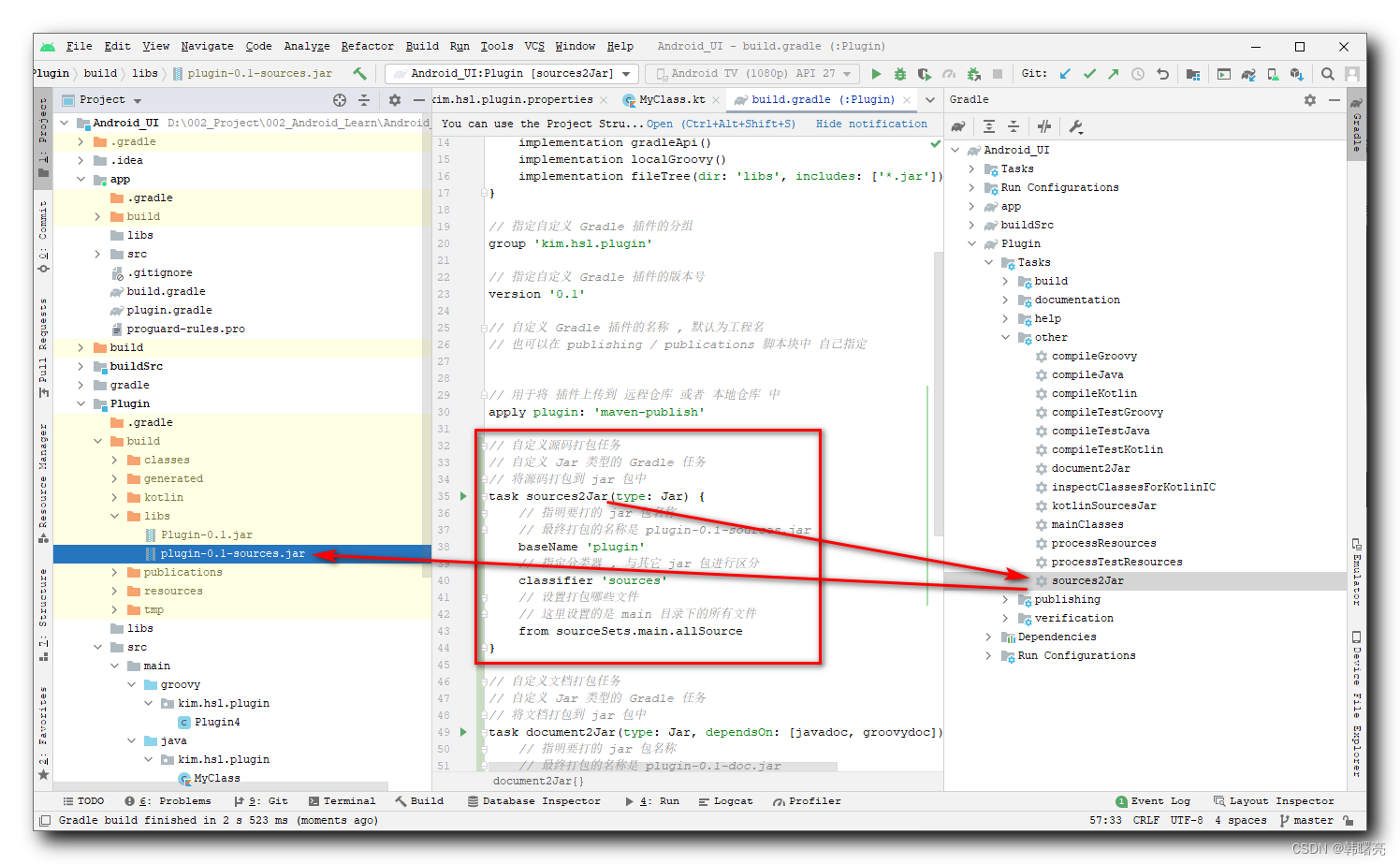Open Profiler tool window
1400x864 pixels.
tap(807, 801)
